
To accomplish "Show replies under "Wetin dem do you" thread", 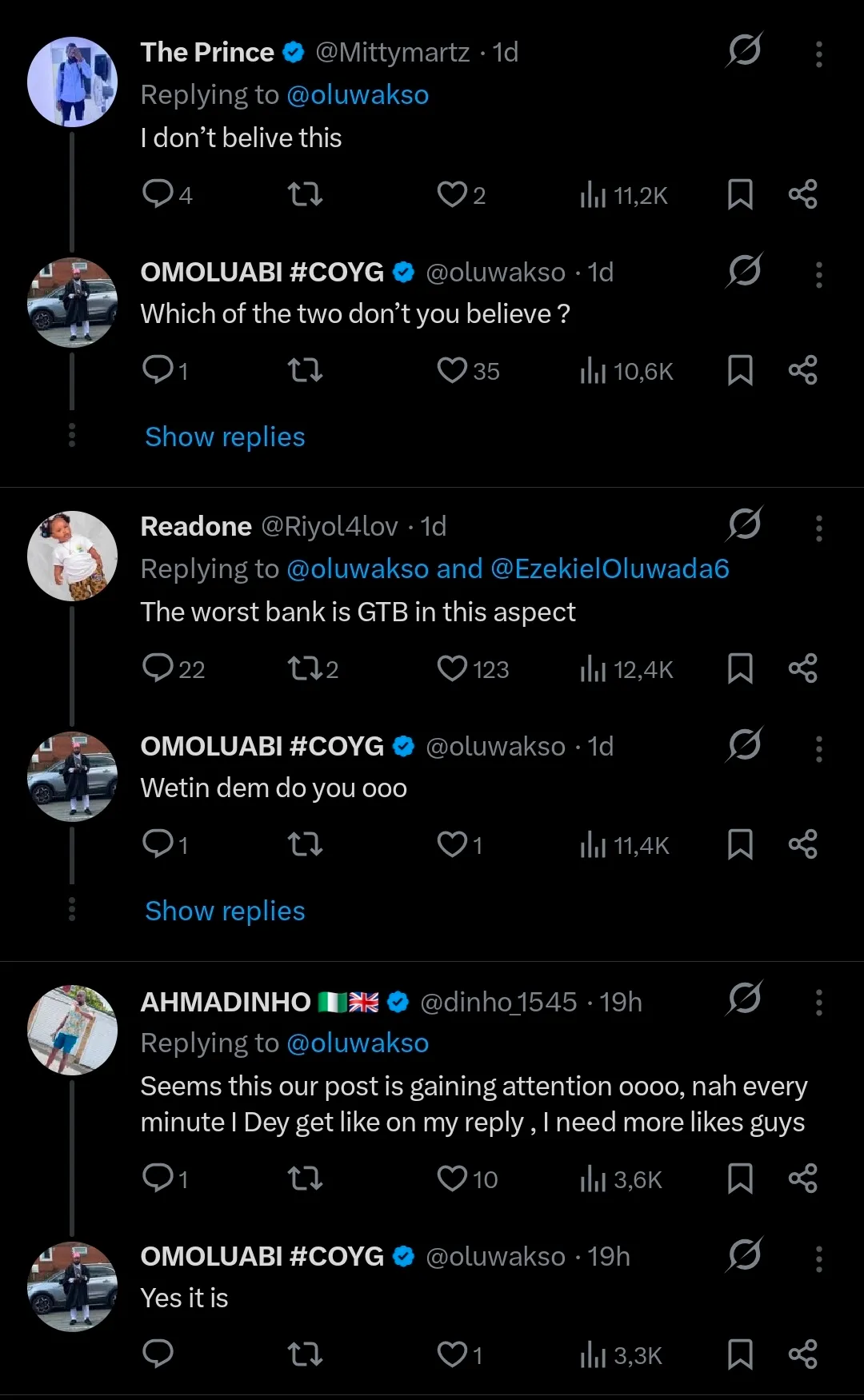I will 225,911.
